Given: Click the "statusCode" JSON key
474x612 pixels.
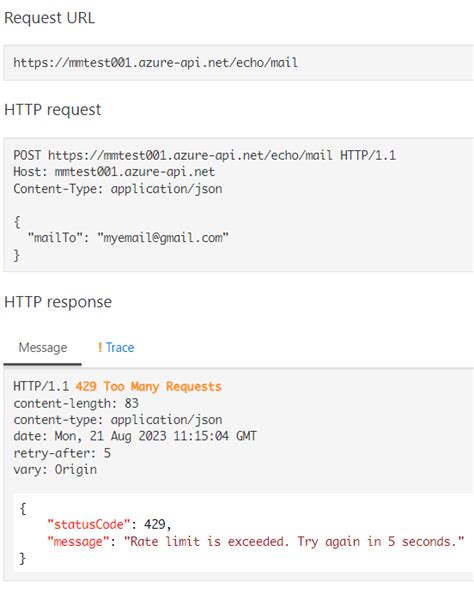Looking at the screenshot, I should (x=88, y=524).
